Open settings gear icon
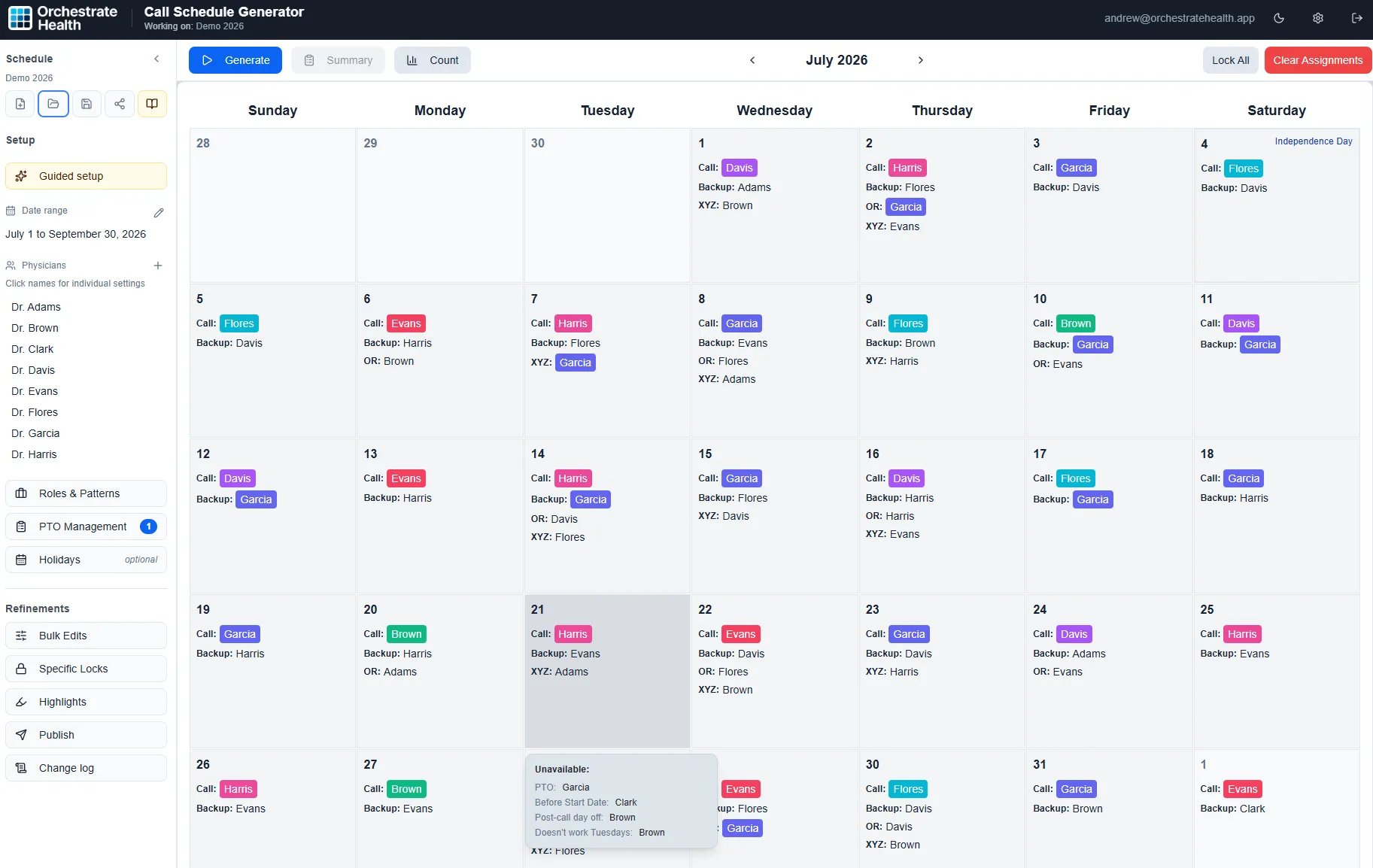The width and height of the screenshot is (1373, 868). point(1318,18)
